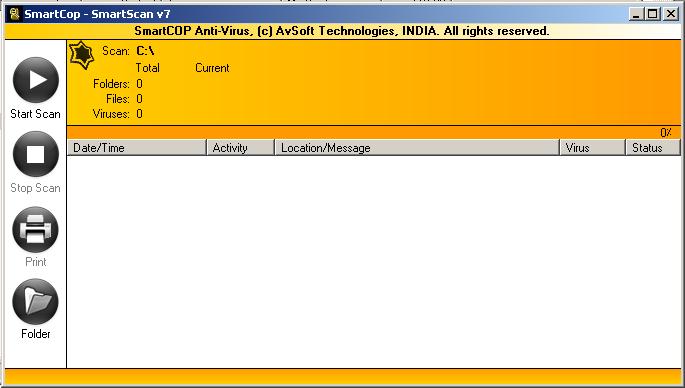Screen dimensions: 685x388
Task: Click the SmartCop title bar app icon
Action: [x=14, y=14]
